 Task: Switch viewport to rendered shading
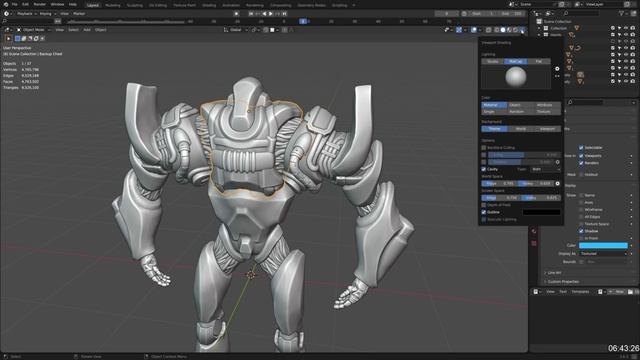(x=515, y=30)
